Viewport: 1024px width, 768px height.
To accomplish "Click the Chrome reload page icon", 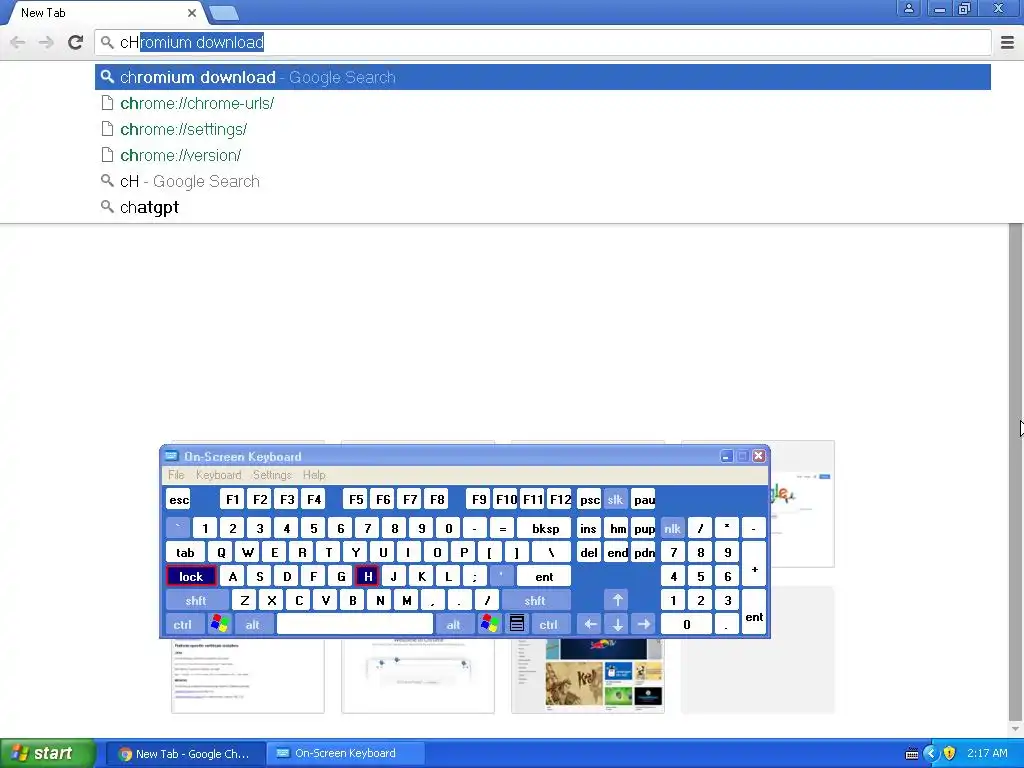I will 76,42.
